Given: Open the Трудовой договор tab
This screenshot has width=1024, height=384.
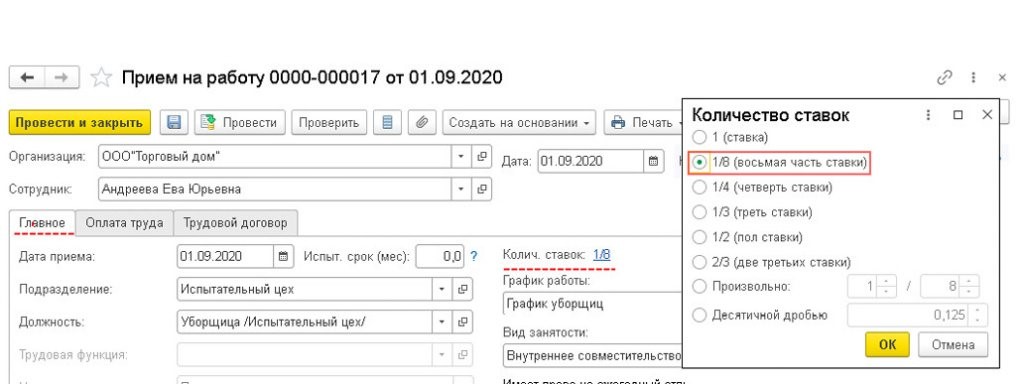Looking at the screenshot, I should [235, 223].
